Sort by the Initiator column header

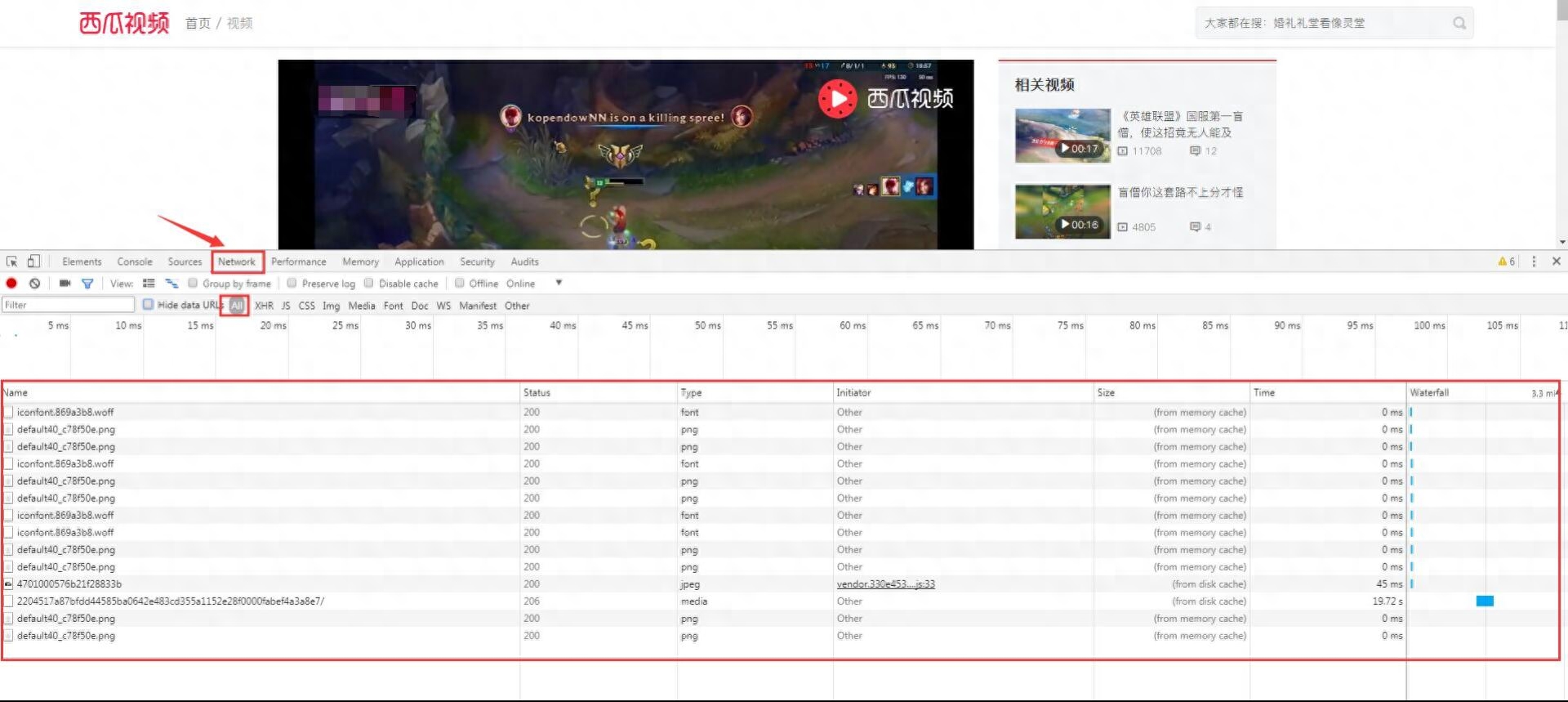[964, 392]
